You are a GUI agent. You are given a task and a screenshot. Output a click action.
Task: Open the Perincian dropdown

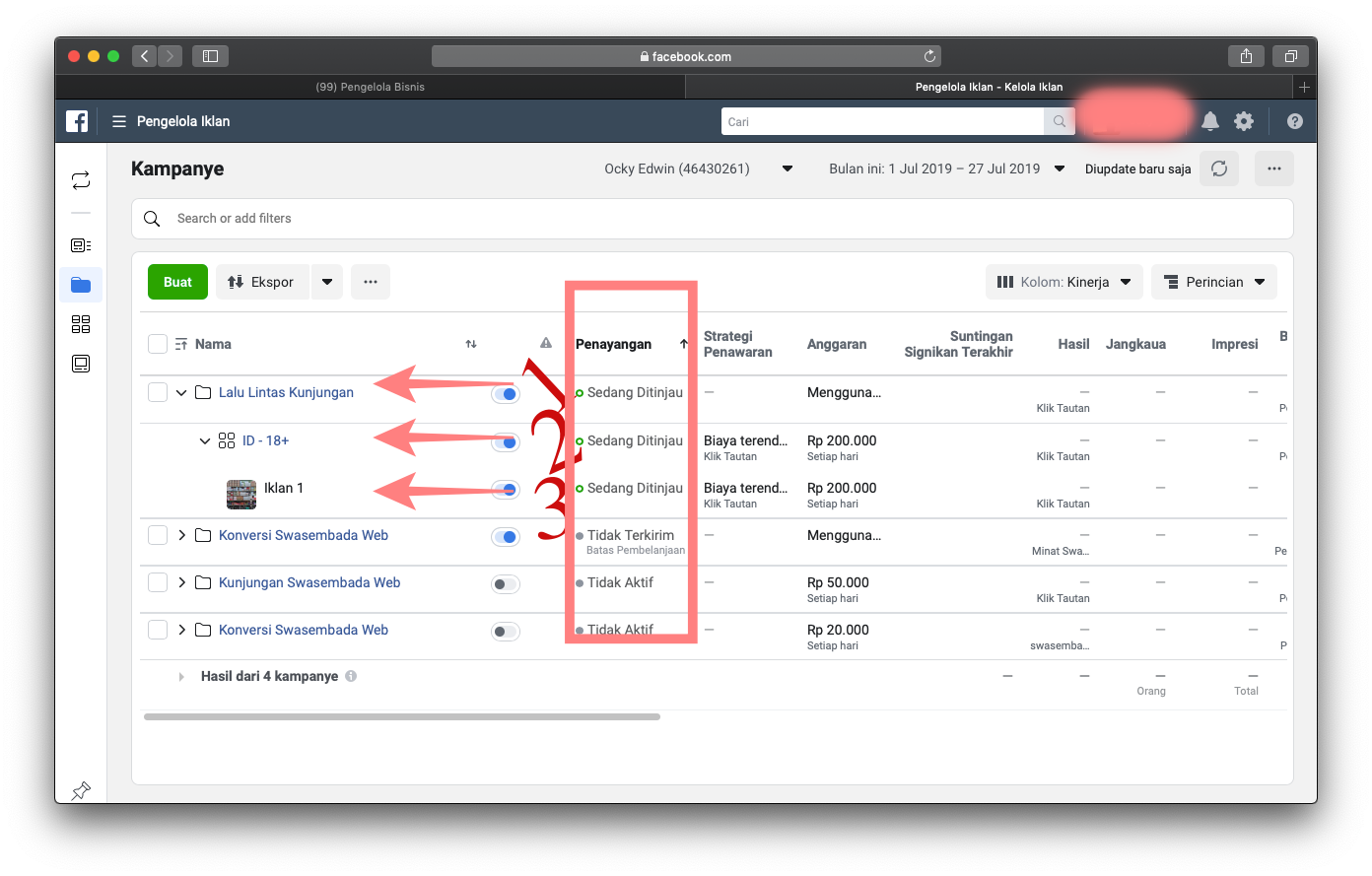1214,282
